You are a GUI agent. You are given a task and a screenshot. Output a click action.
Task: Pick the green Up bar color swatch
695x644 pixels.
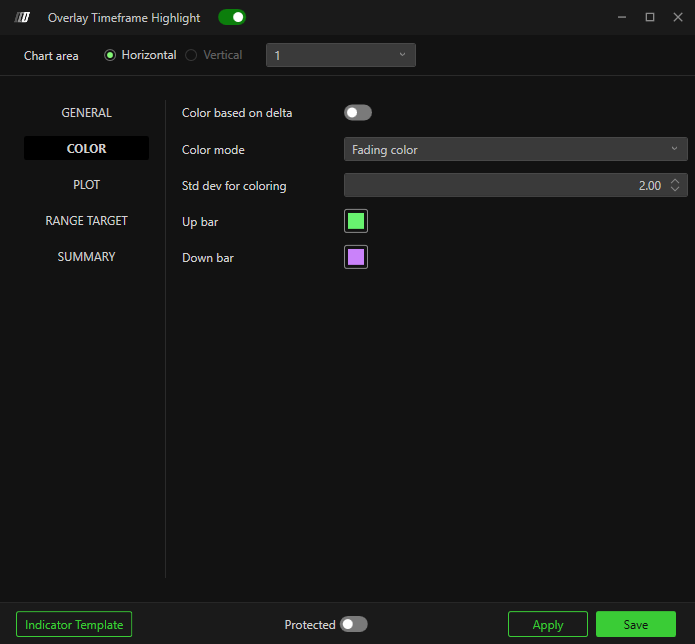tap(356, 221)
